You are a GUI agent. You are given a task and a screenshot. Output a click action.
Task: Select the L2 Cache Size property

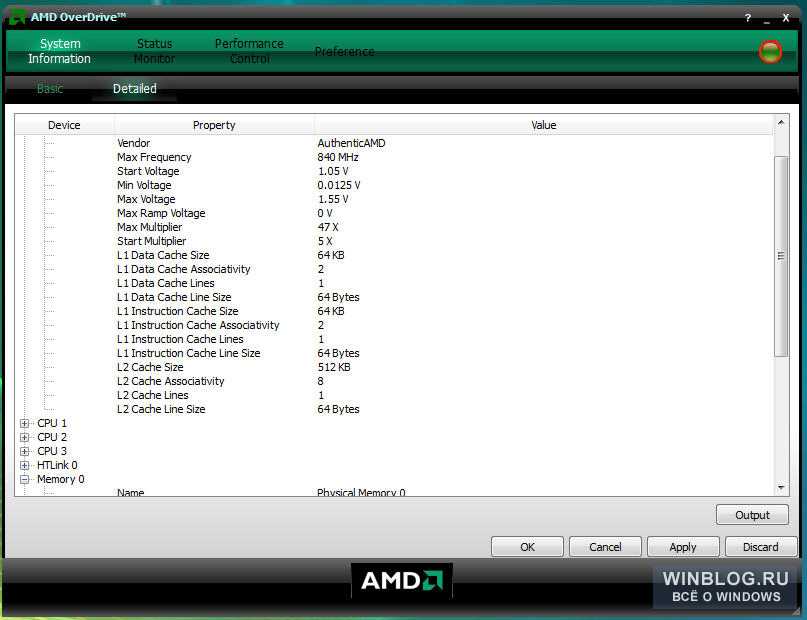pos(150,367)
